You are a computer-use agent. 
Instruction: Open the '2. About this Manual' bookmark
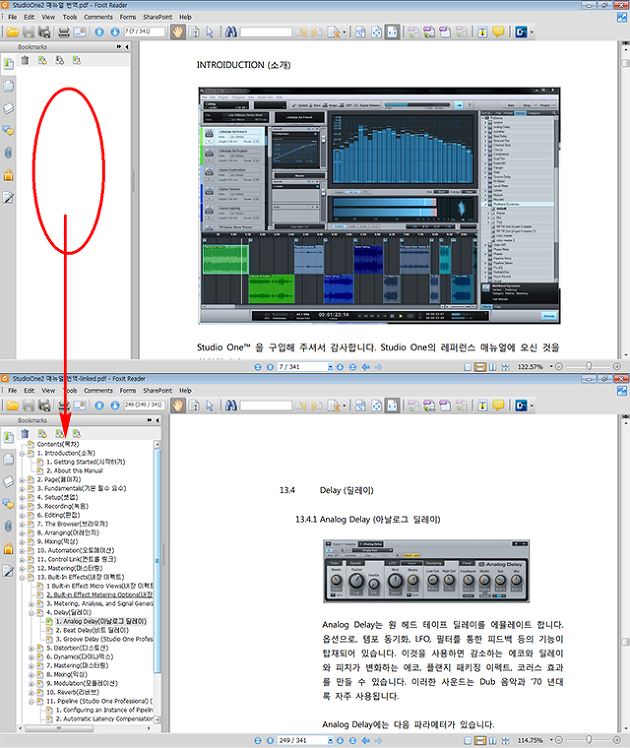(x=74, y=470)
